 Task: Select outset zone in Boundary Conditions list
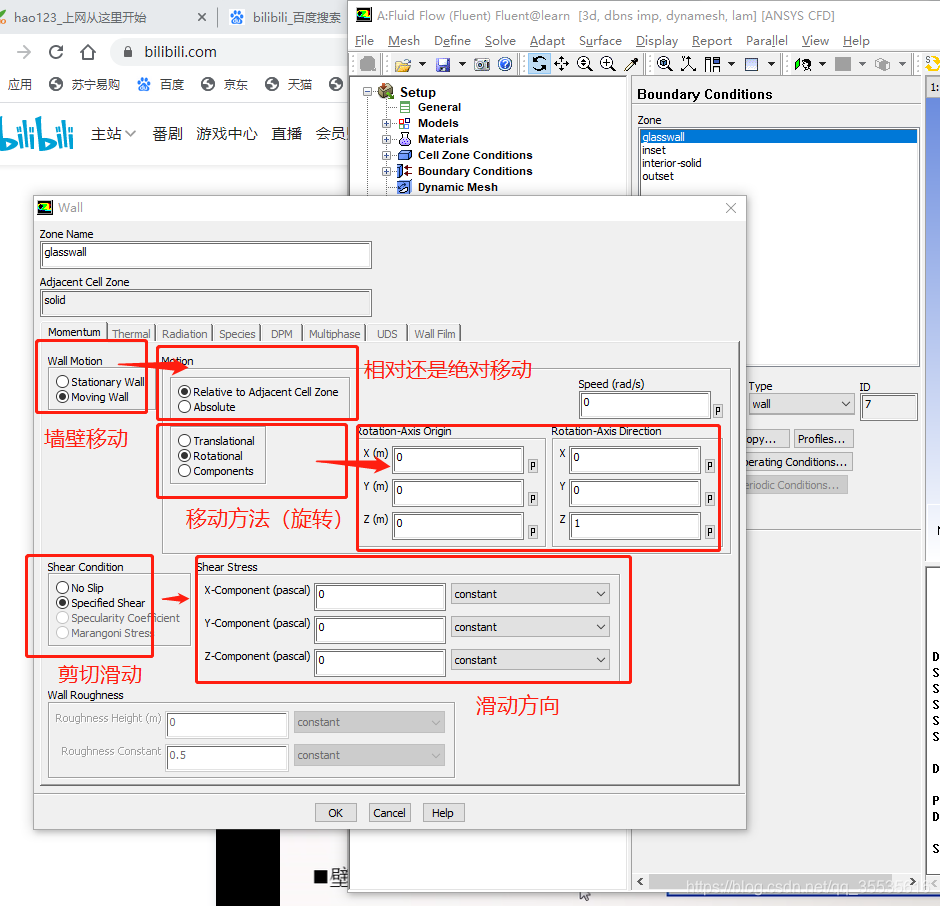click(x=778, y=176)
